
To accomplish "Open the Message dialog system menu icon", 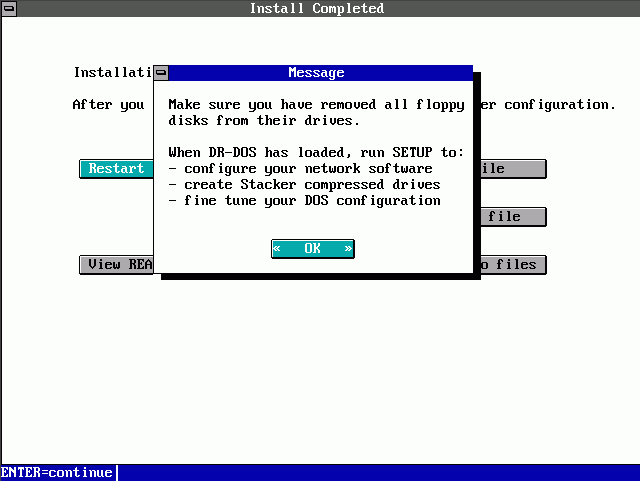I will (161, 73).
